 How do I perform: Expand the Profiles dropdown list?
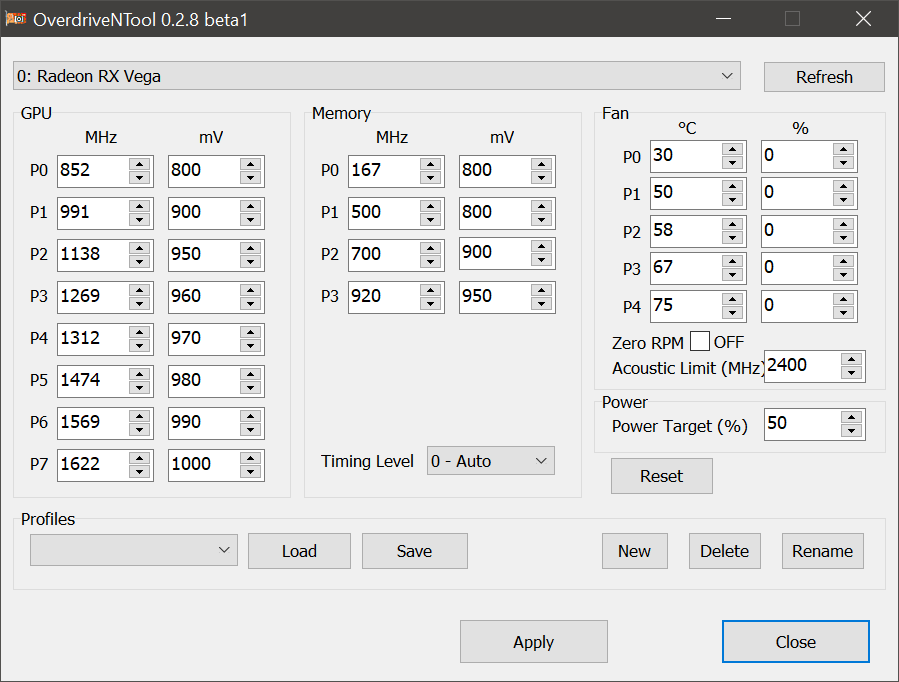134,550
